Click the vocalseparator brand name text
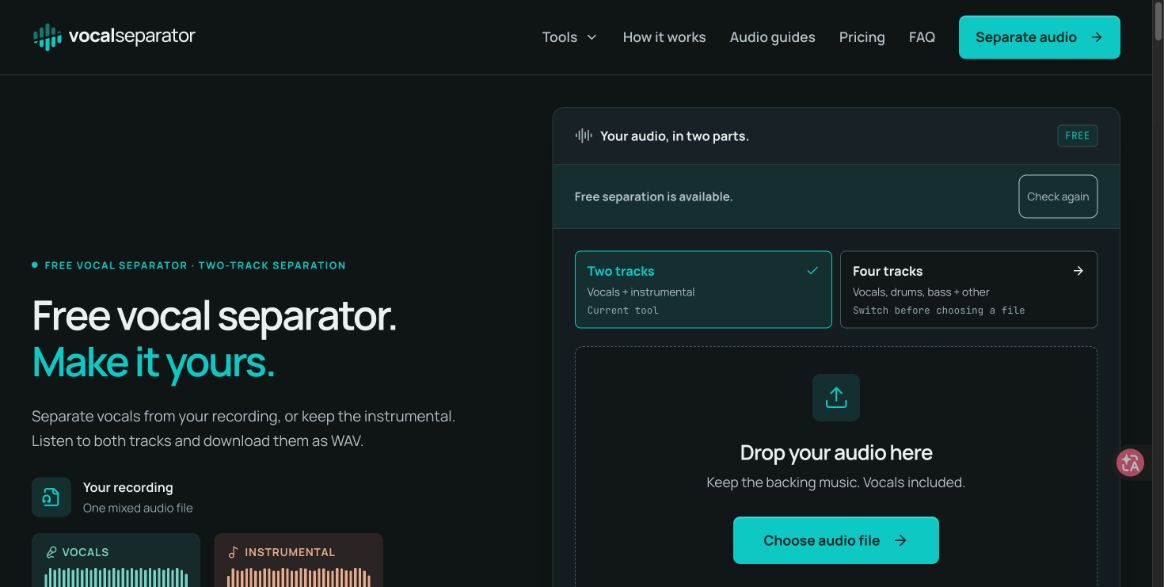Screen dimensions: 1164x587 click(131, 36)
